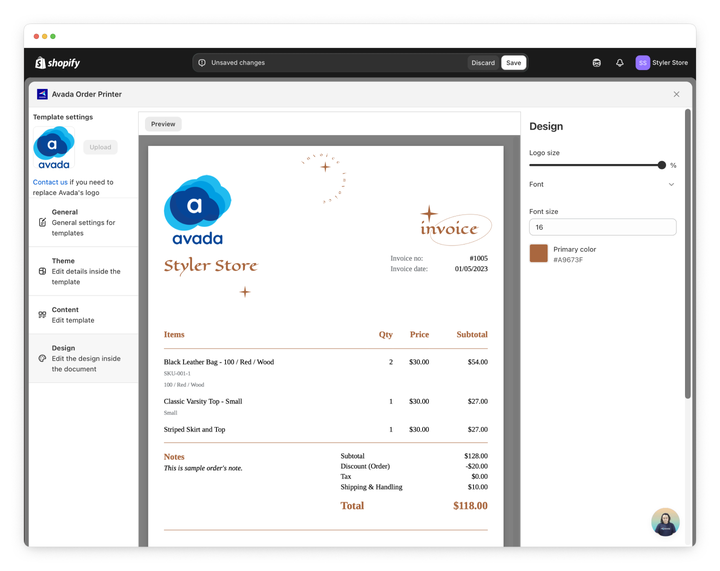Open the support chat avatar
This screenshot has height=571, width=720.
pyautogui.click(x=665, y=522)
